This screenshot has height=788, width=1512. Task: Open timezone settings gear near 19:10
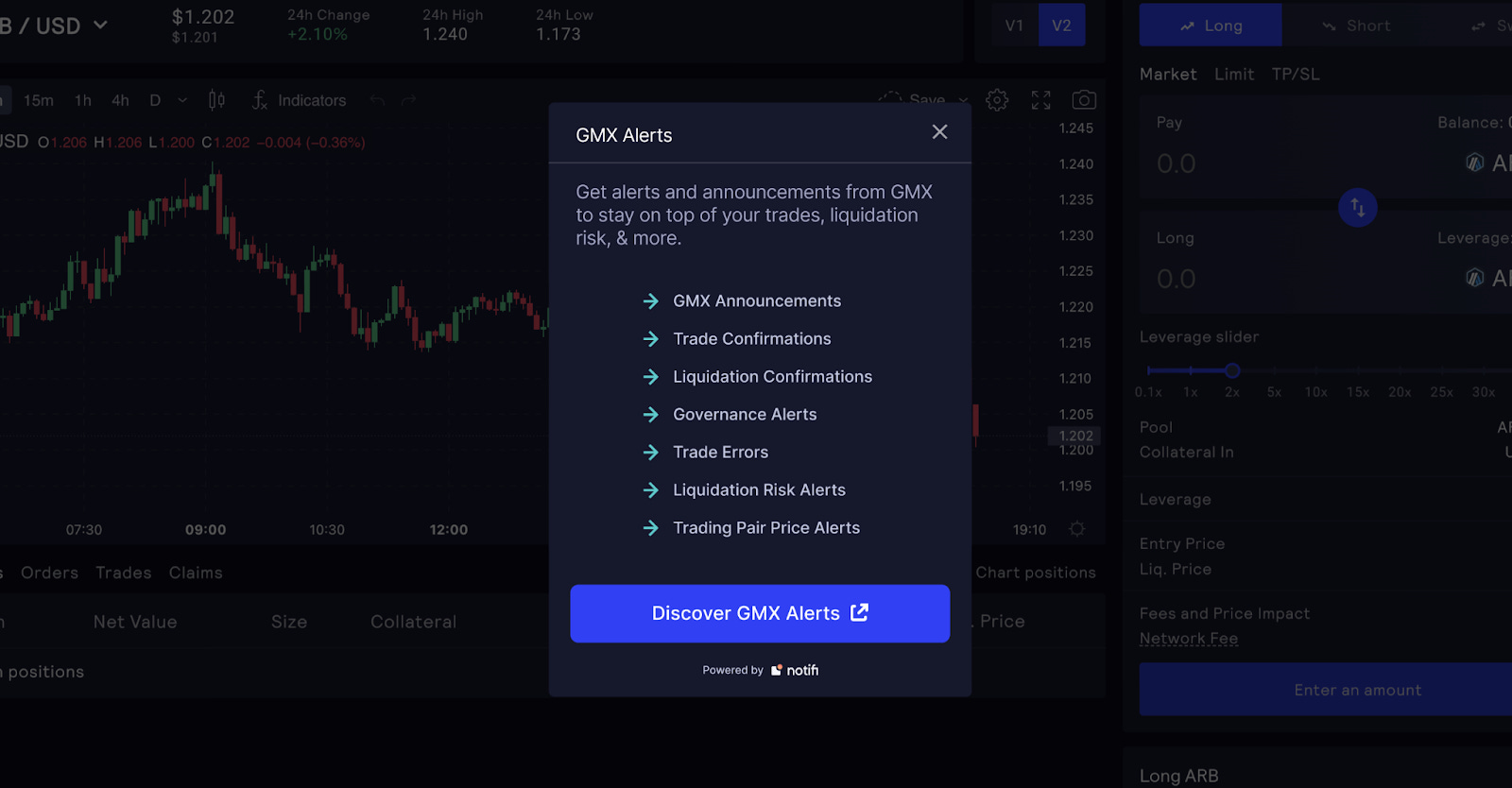tap(1076, 529)
